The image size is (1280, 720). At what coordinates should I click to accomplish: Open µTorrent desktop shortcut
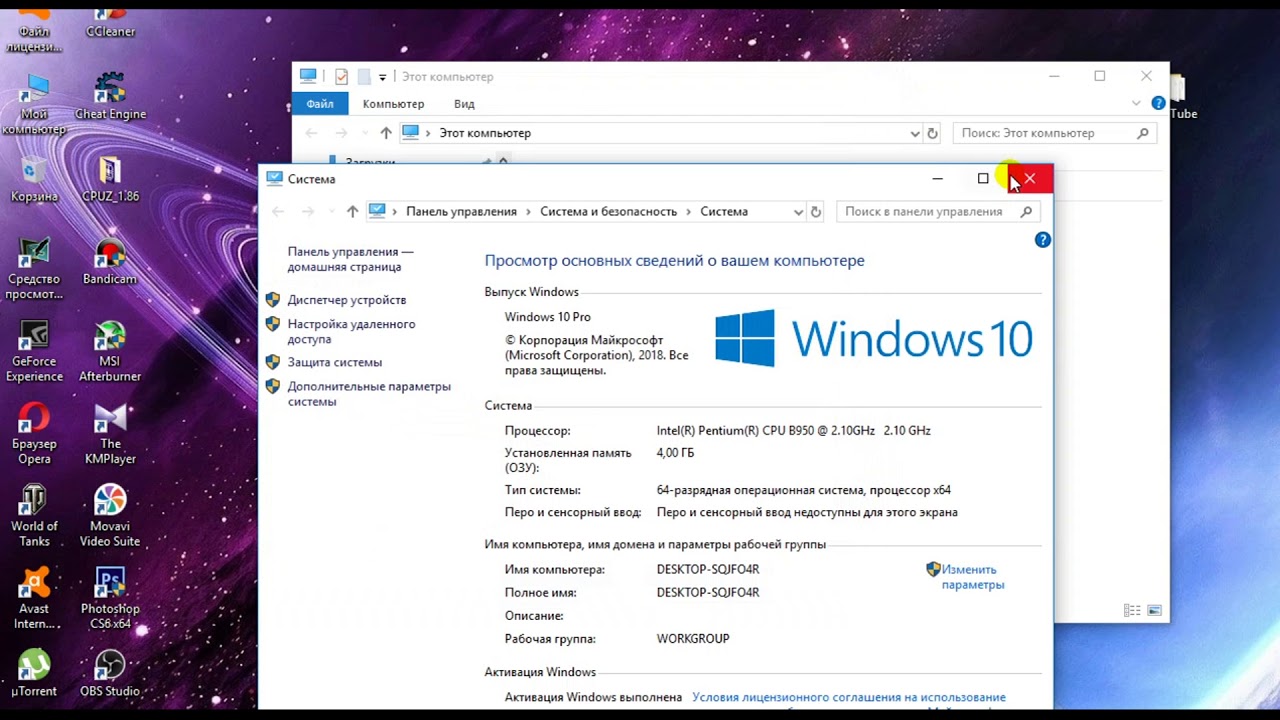tap(34, 673)
